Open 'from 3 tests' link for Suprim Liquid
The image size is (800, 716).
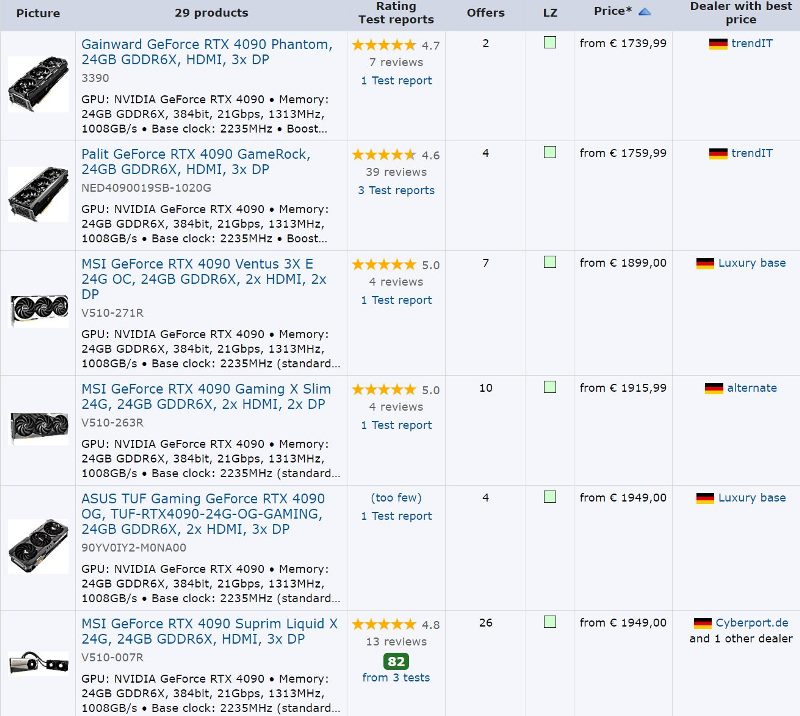(396, 677)
